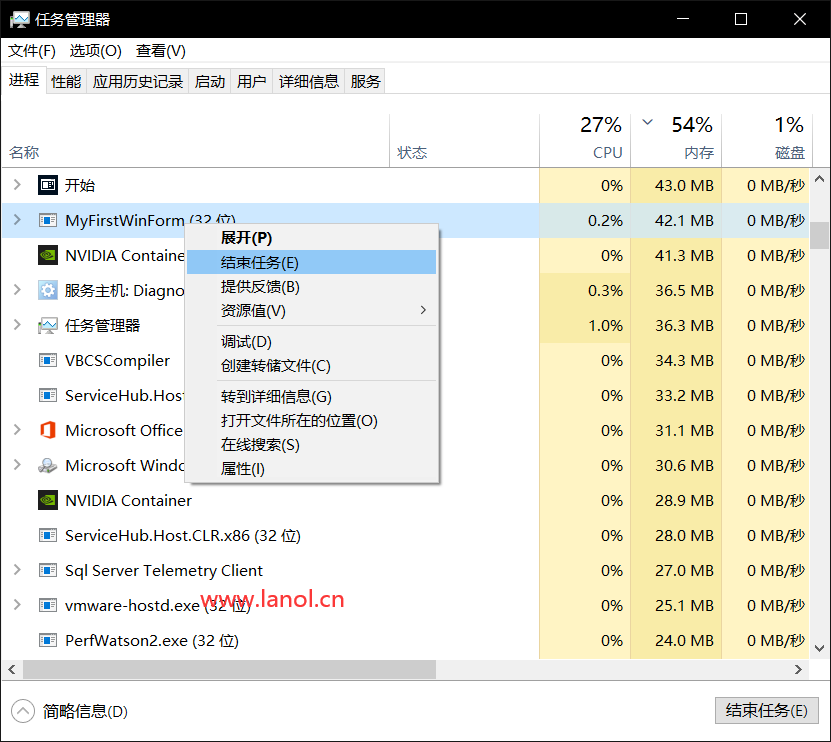The width and height of the screenshot is (831, 742).
Task: Click the vmware-hostd.exe process icon
Action: tap(48, 605)
